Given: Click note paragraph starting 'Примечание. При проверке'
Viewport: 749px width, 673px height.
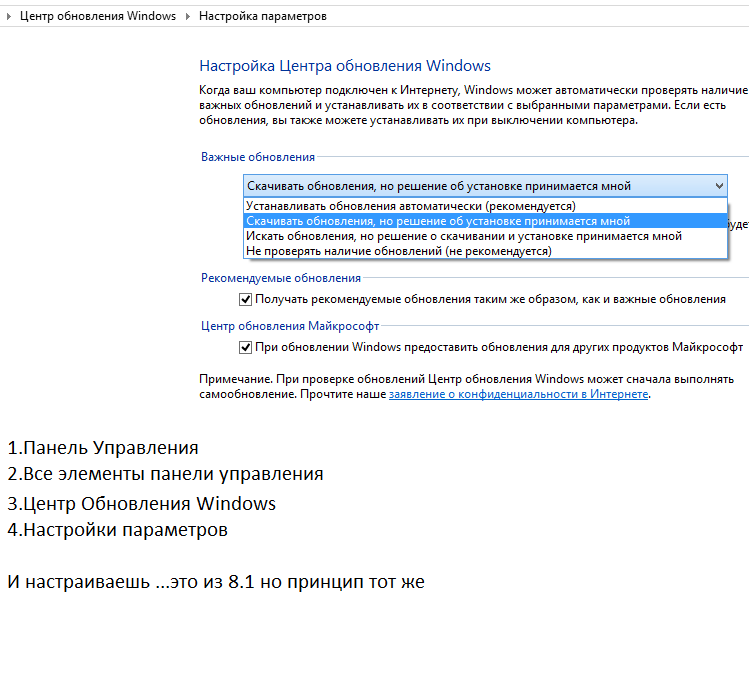Looking at the screenshot, I should 466,386.
